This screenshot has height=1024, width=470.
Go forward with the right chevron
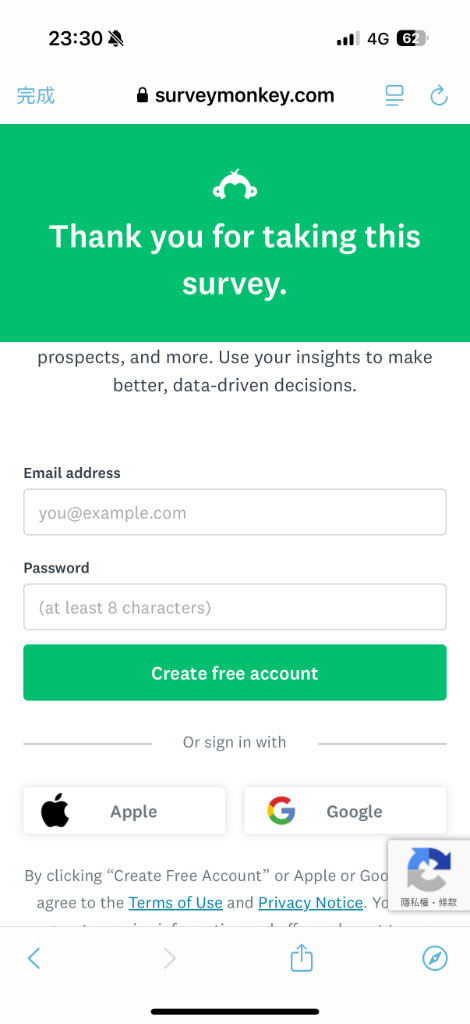(170, 959)
